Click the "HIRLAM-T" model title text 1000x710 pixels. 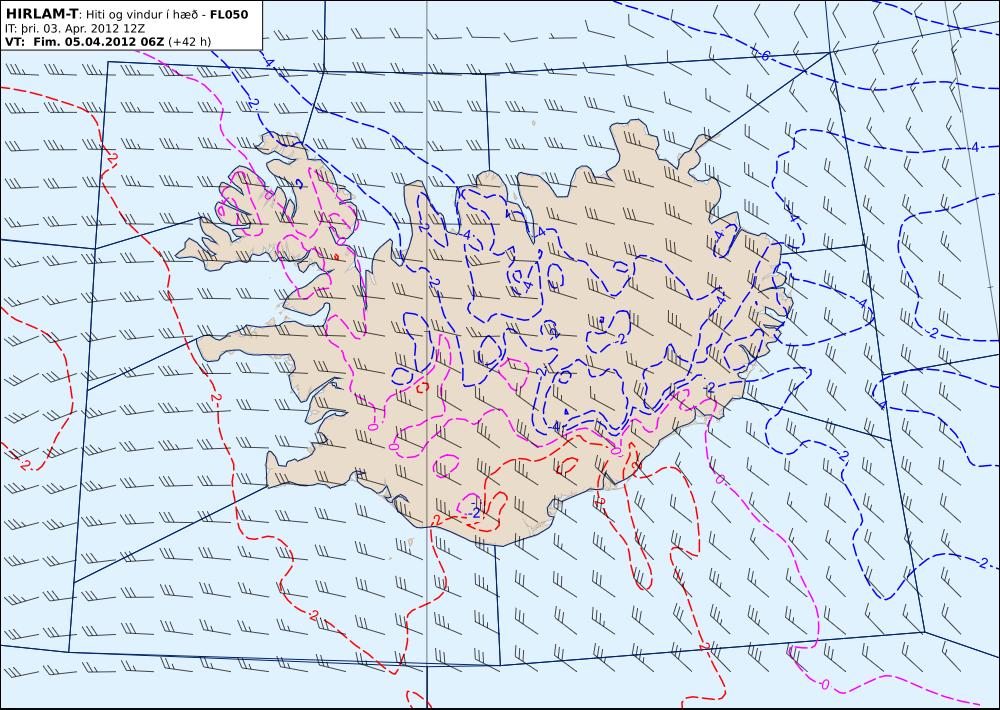pyautogui.click(x=41, y=13)
